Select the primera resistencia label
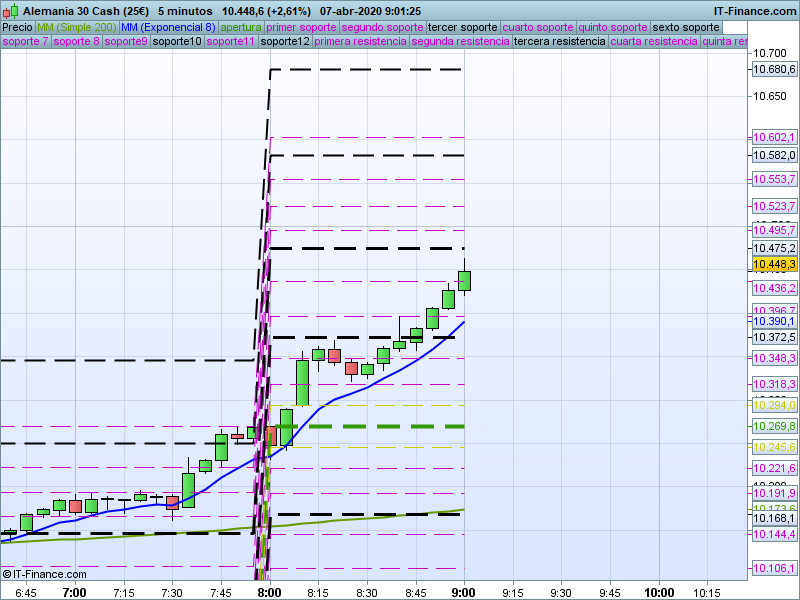Image resolution: width=800 pixels, height=600 pixels. pyautogui.click(x=360, y=42)
